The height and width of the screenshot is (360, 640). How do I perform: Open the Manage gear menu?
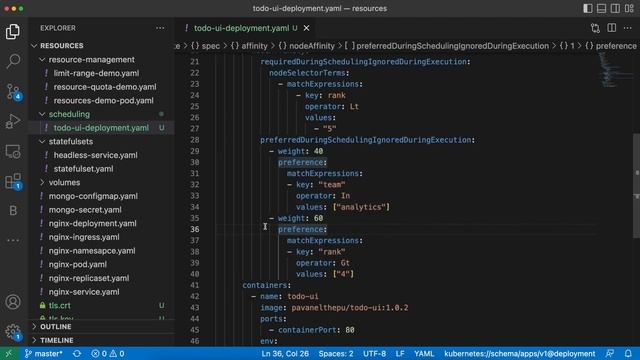[13, 331]
